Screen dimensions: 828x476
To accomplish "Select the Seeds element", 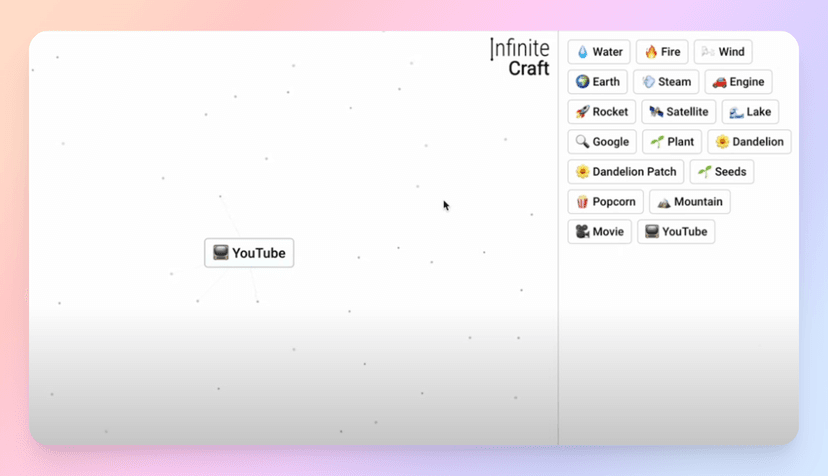I will tap(722, 172).
